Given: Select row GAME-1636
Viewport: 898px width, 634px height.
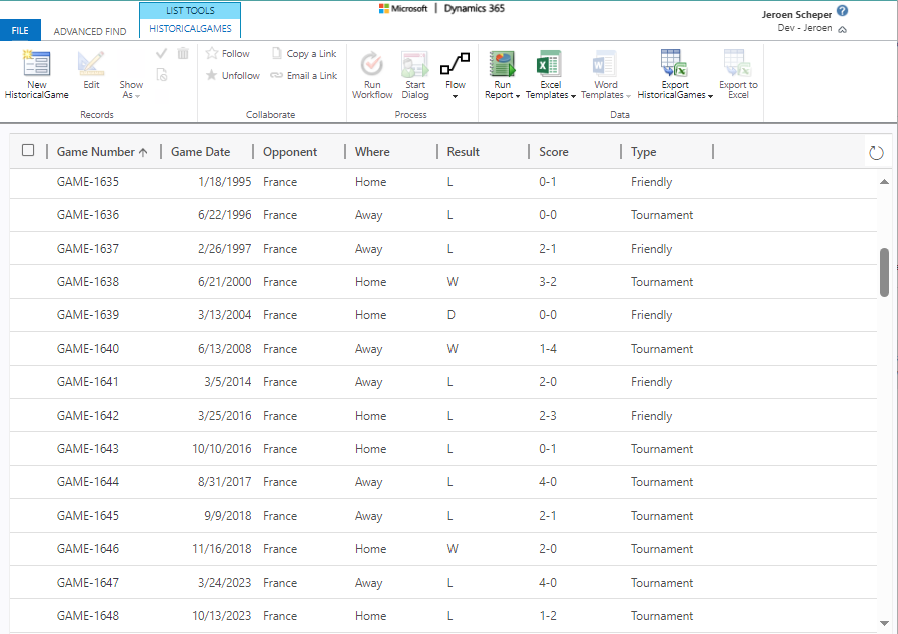Looking at the screenshot, I should [x=443, y=215].
